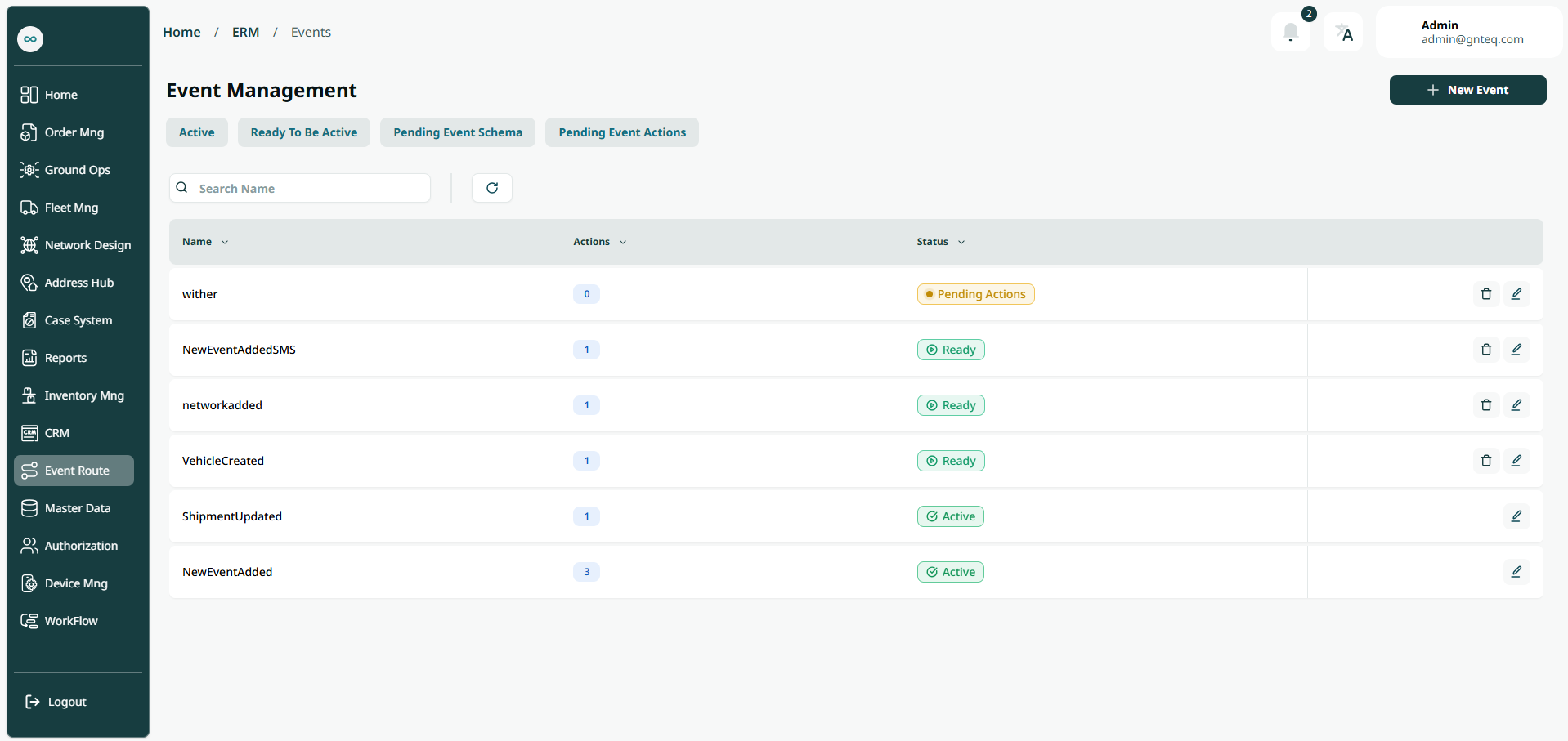Click the Network Design sidebar icon
The image size is (1568, 741).
pos(29,245)
